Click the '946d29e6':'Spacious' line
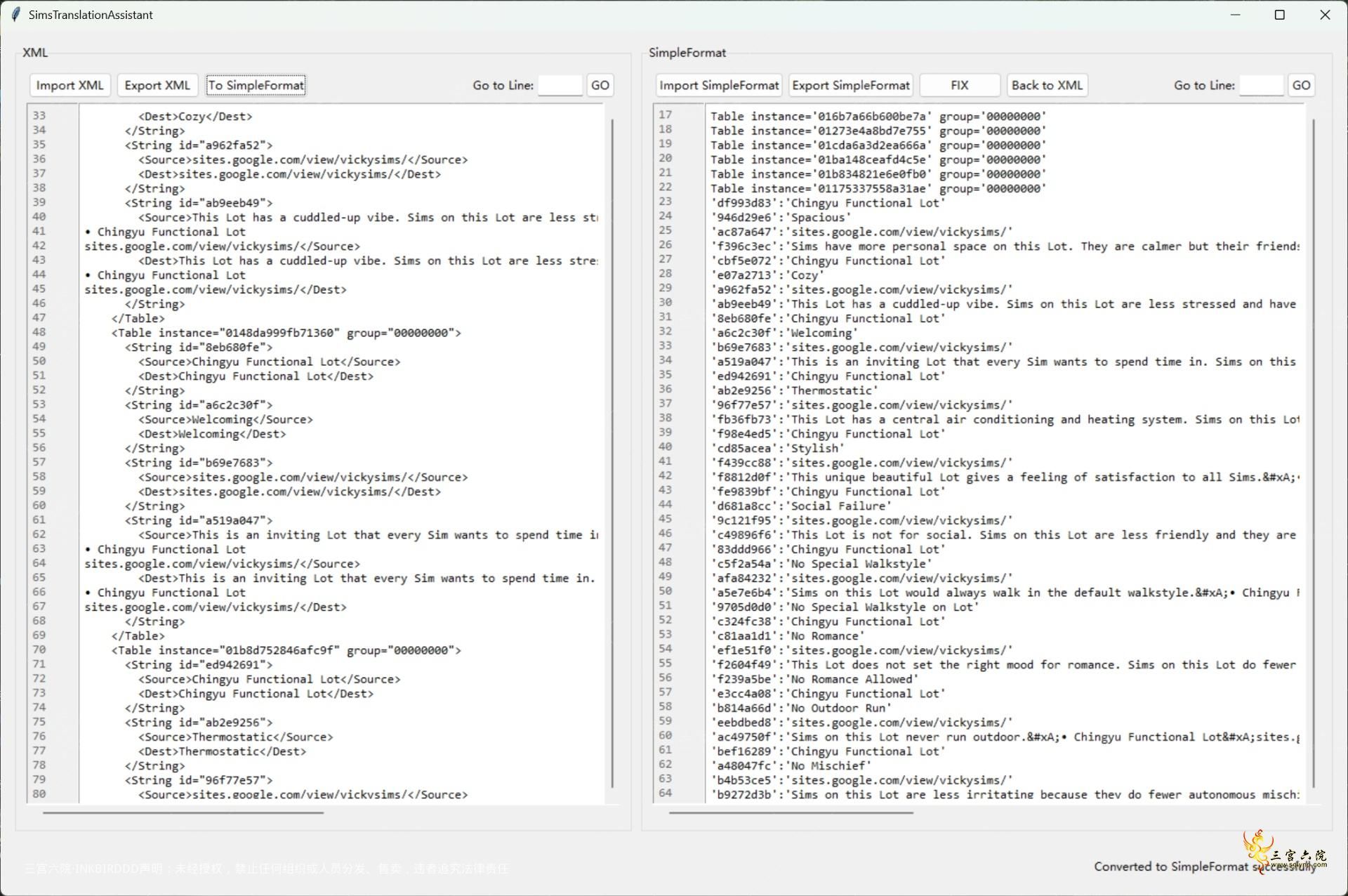This screenshot has height=896, width=1348. (x=781, y=218)
